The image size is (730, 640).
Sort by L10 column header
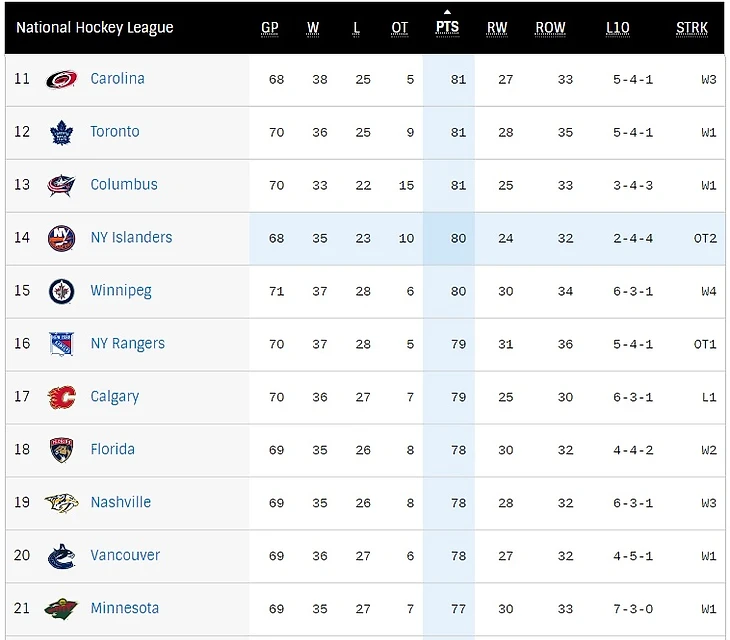(x=618, y=27)
